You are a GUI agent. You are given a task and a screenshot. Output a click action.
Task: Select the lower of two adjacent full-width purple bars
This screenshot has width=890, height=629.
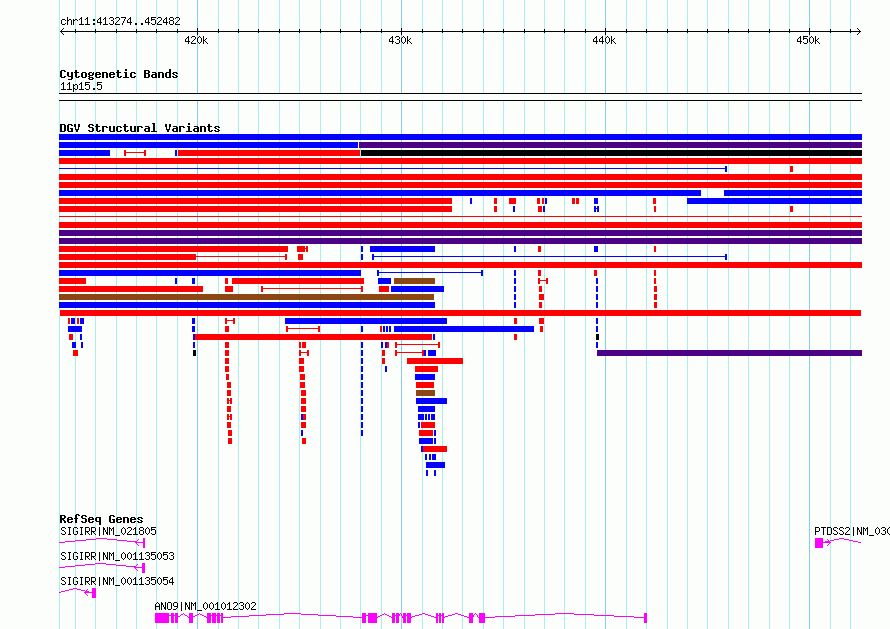coord(460,241)
